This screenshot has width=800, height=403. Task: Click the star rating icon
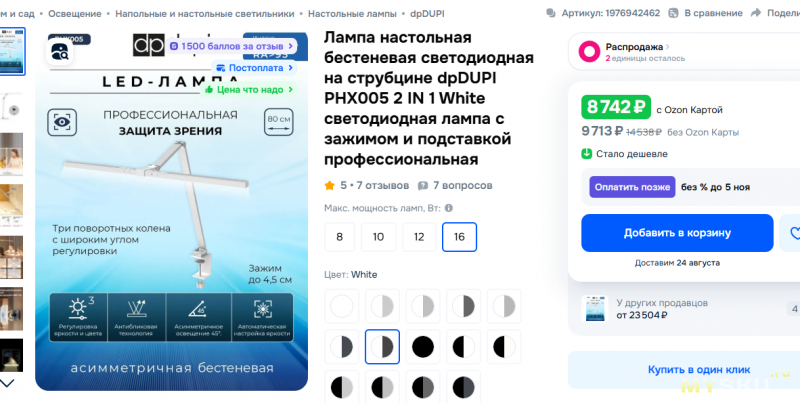(x=330, y=185)
